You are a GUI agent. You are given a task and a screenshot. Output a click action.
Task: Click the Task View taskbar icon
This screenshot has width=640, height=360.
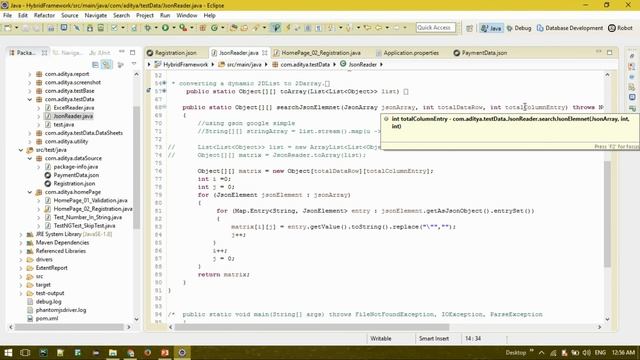coord(25,353)
